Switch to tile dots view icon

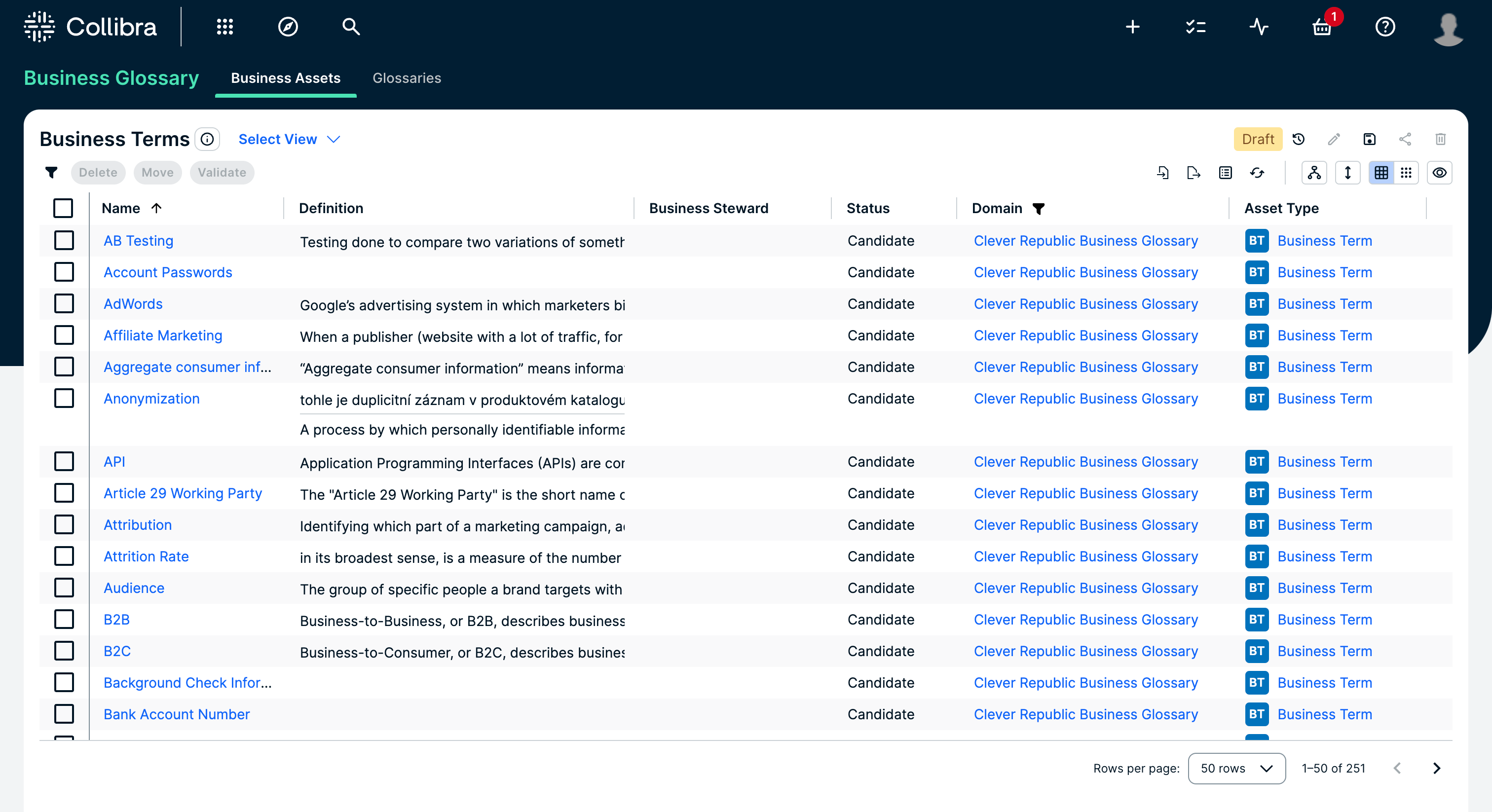(1406, 173)
